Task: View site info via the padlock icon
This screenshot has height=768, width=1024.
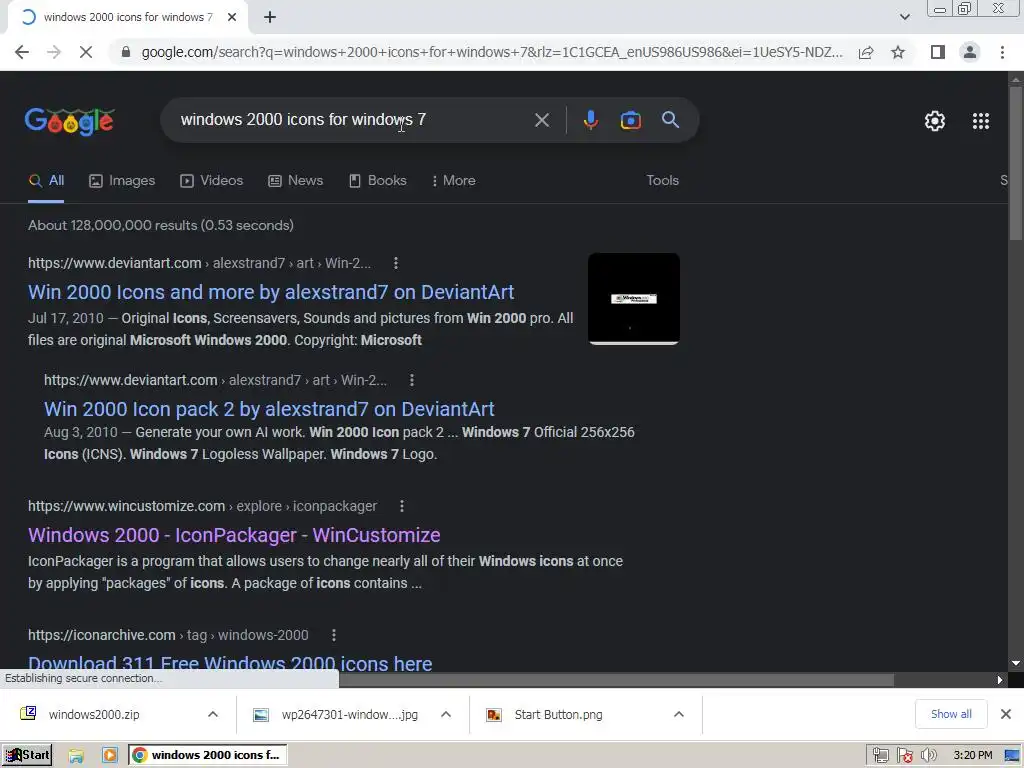Action: pos(126,52)
